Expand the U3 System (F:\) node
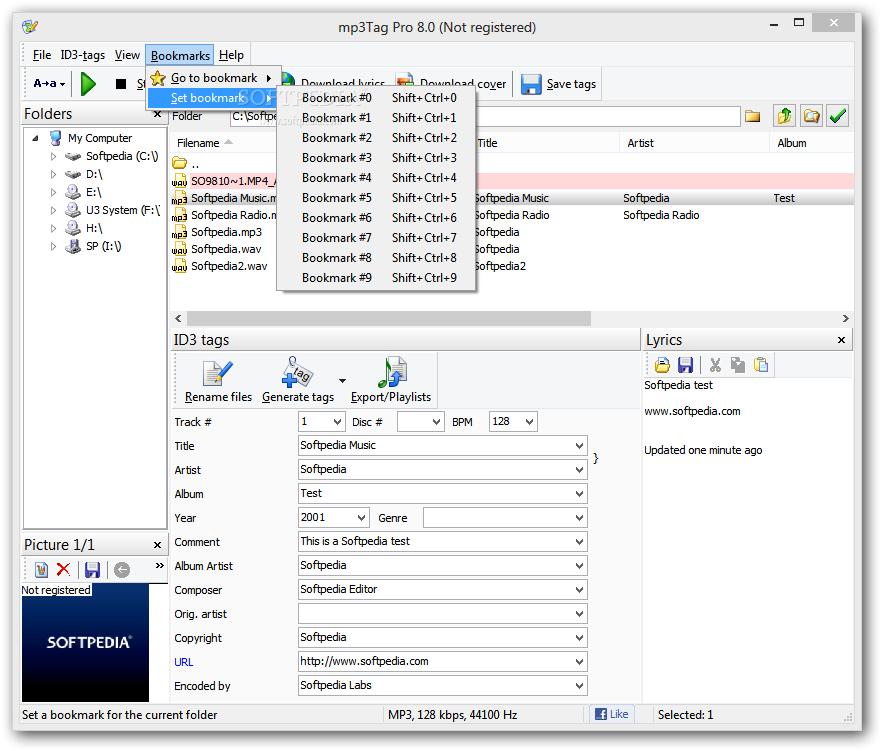The height and width of the screenshot is (751, 882). tap(53, 210)
